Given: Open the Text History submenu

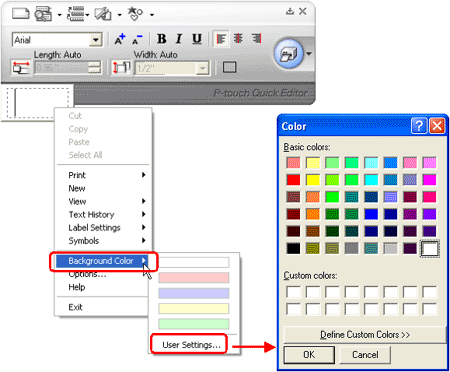Looking at the screenshot, I should point(103,214).
